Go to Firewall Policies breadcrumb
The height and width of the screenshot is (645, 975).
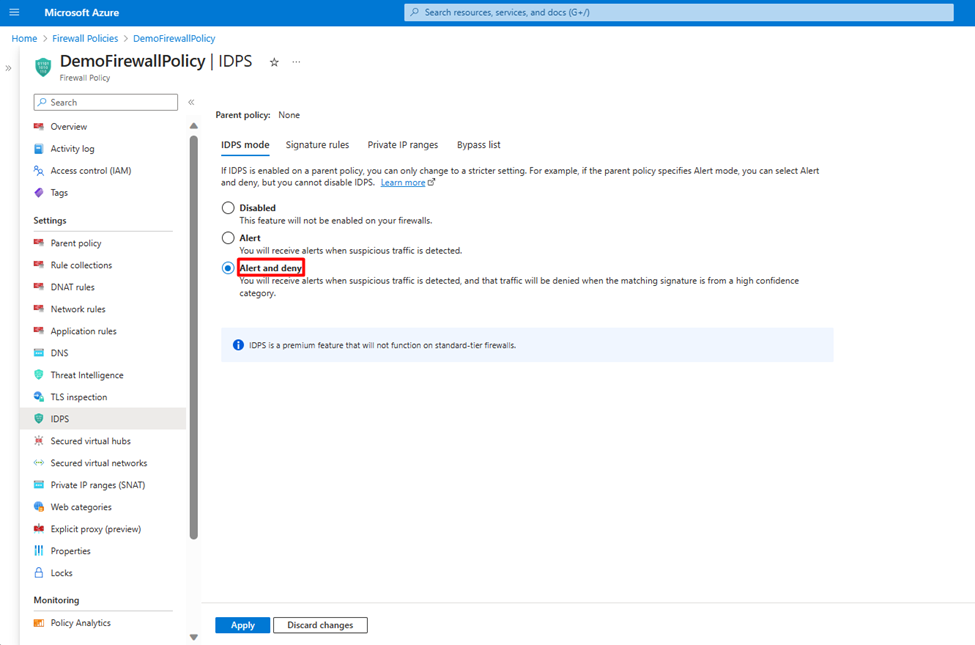(x=85, y=39)
